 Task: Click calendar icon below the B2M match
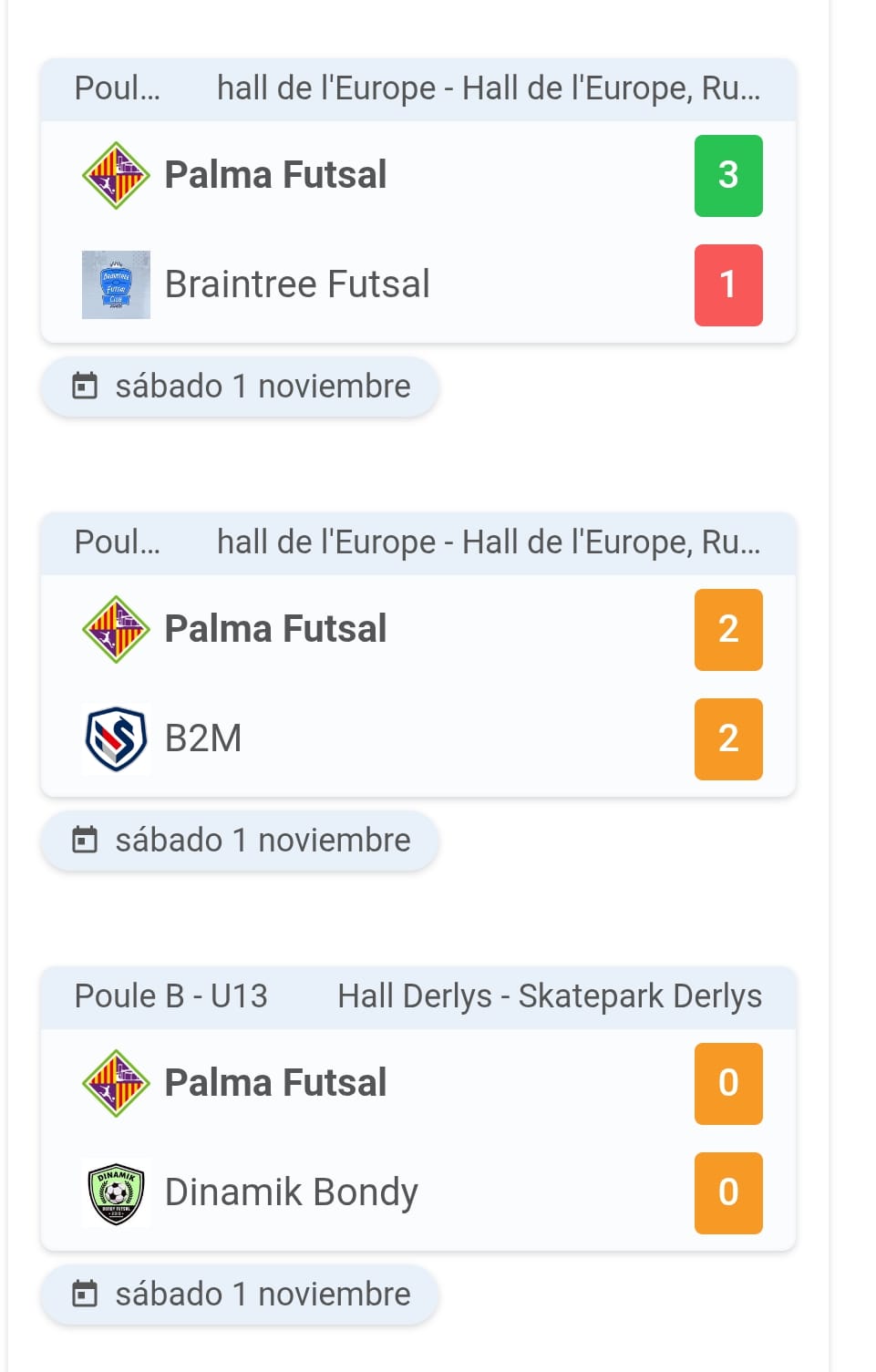tap(85, 840)
